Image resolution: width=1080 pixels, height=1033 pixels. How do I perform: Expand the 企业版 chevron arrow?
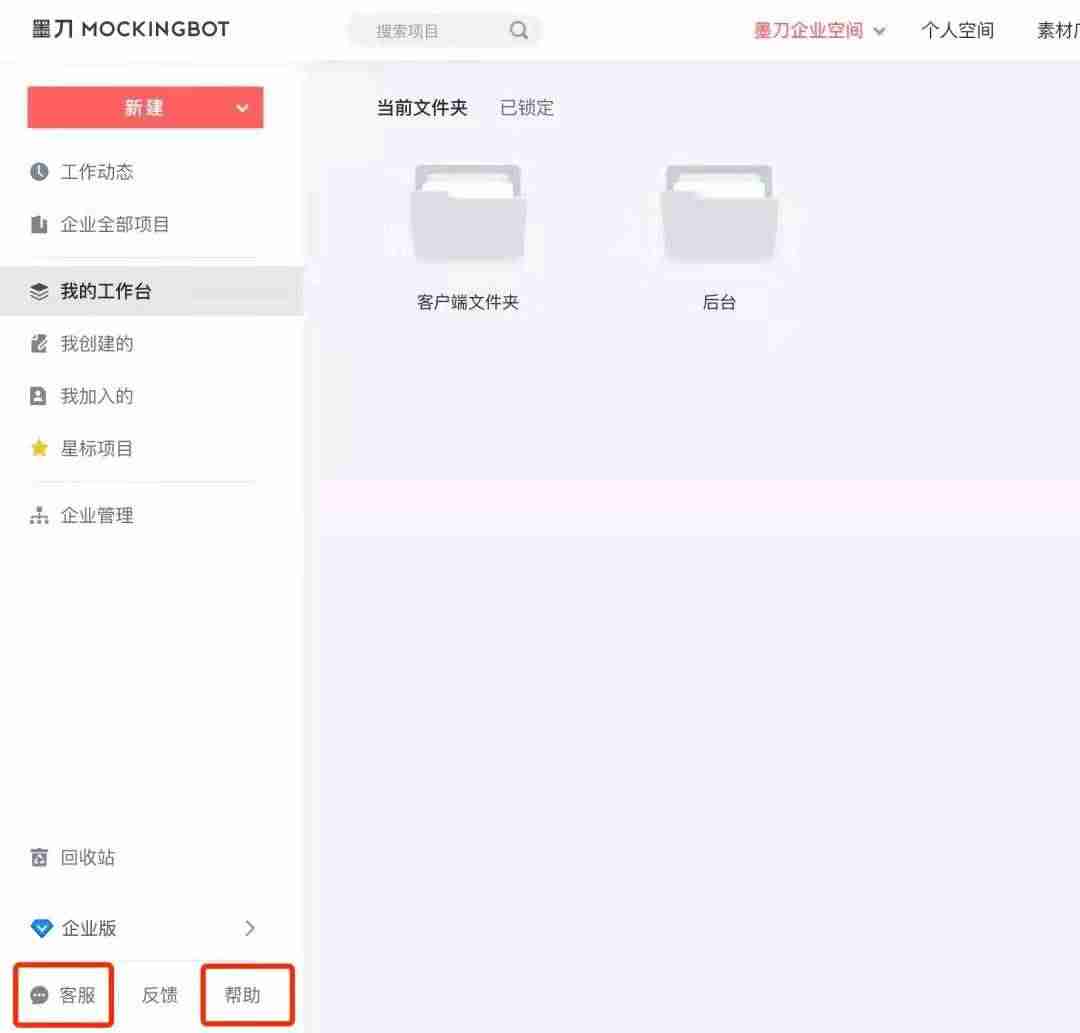coord(250,928)
